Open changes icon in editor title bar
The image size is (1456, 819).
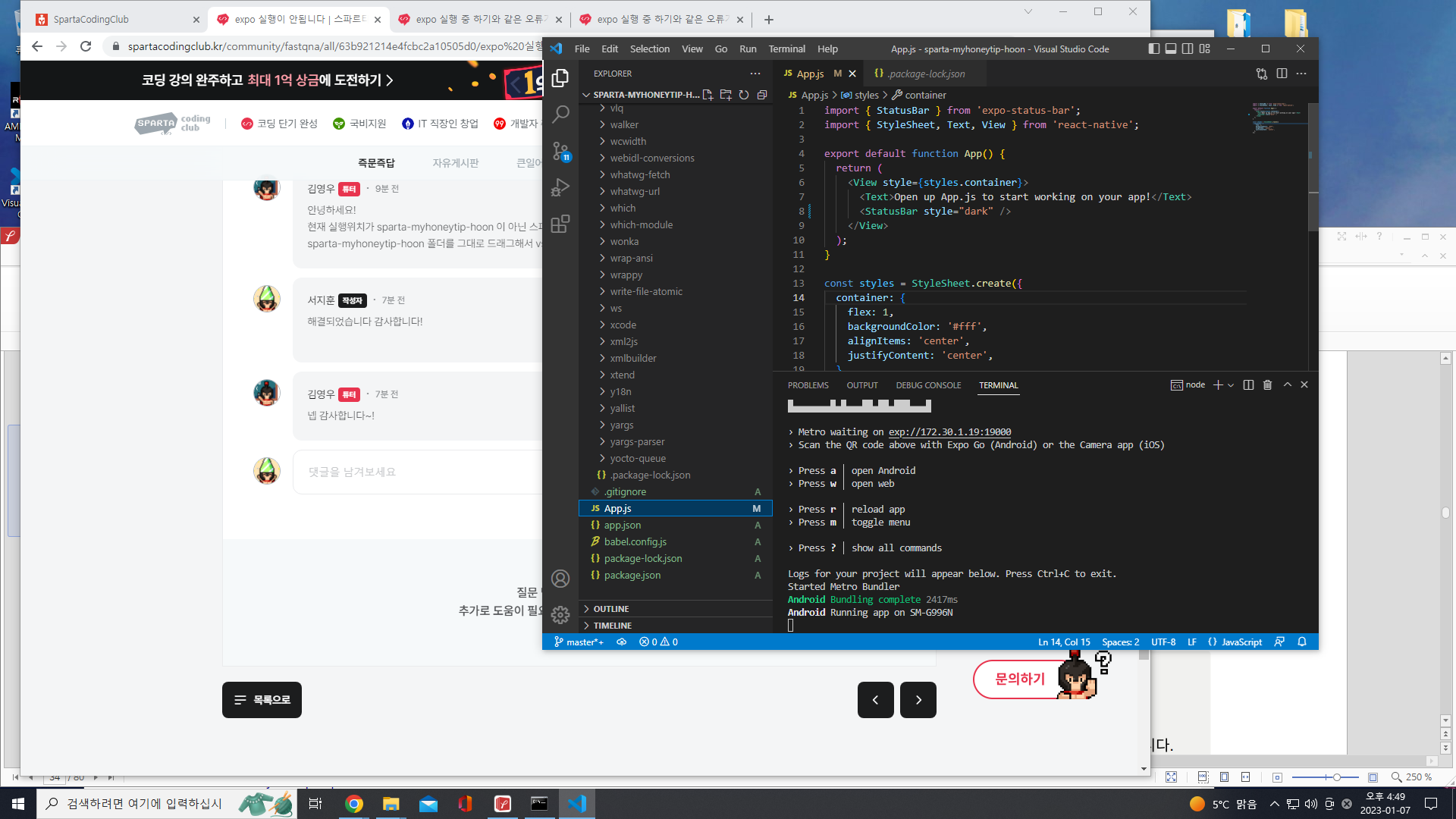point(1262,74)
